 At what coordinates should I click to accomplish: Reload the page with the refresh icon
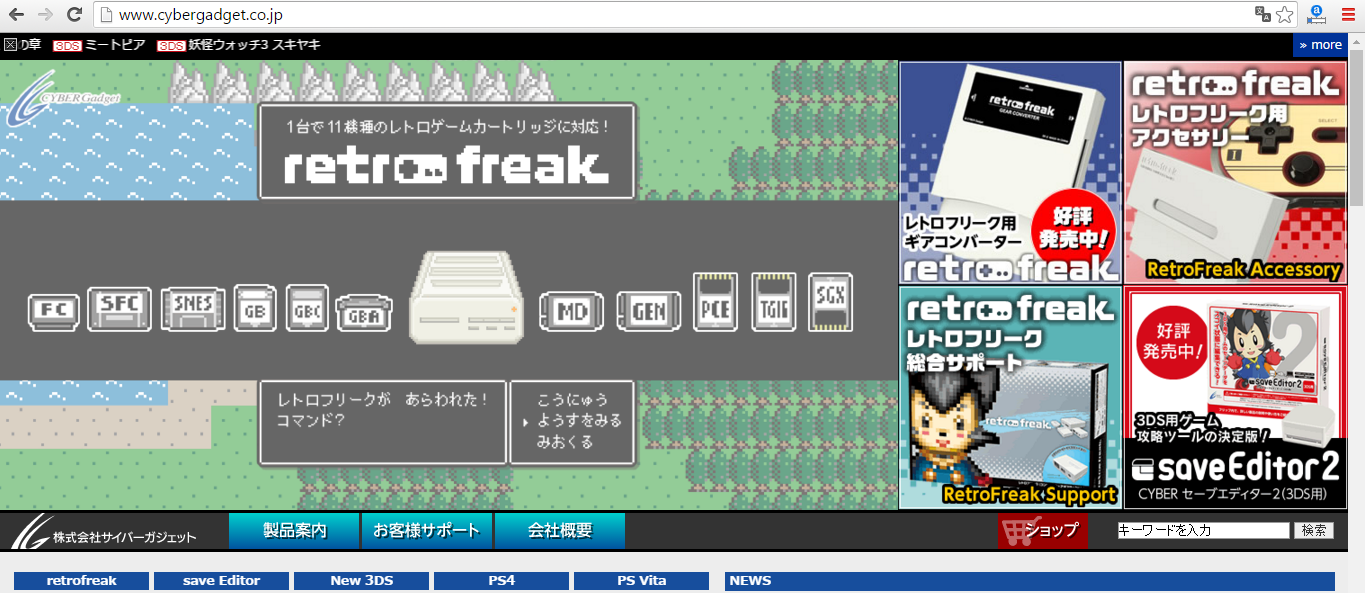(x=74, y=15)
